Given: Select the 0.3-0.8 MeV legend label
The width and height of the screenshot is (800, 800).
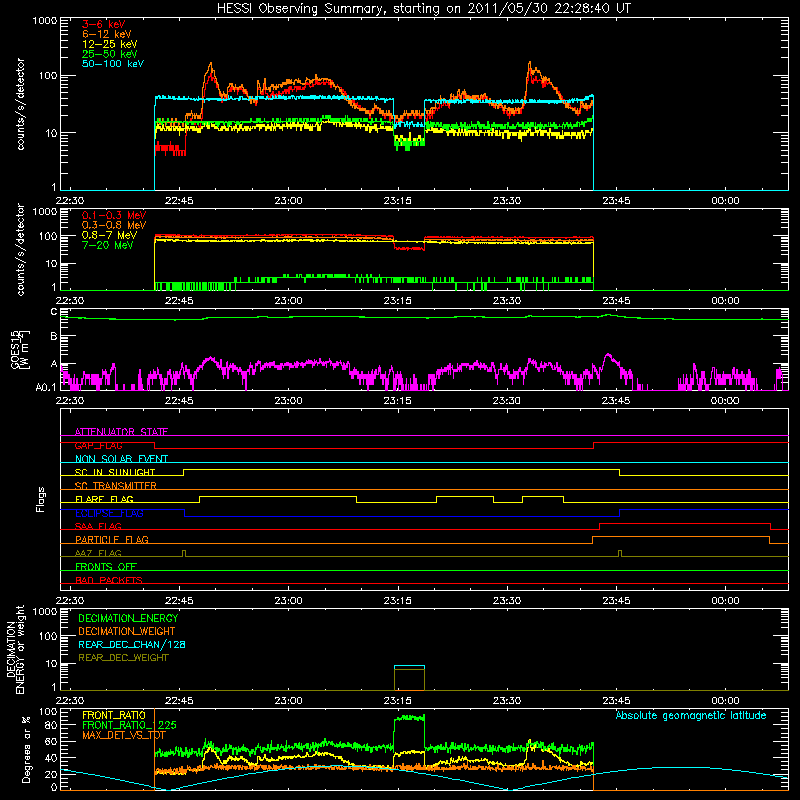Looking at the screenshot, I should pos(114,225).
